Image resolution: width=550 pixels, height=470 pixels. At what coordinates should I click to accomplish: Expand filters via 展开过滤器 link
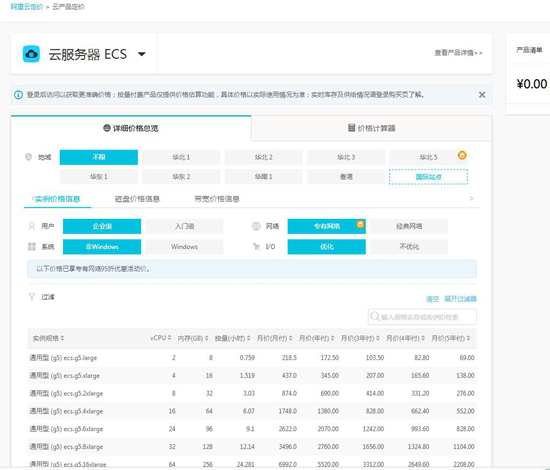pyautogui.click(x=460, y=299)
